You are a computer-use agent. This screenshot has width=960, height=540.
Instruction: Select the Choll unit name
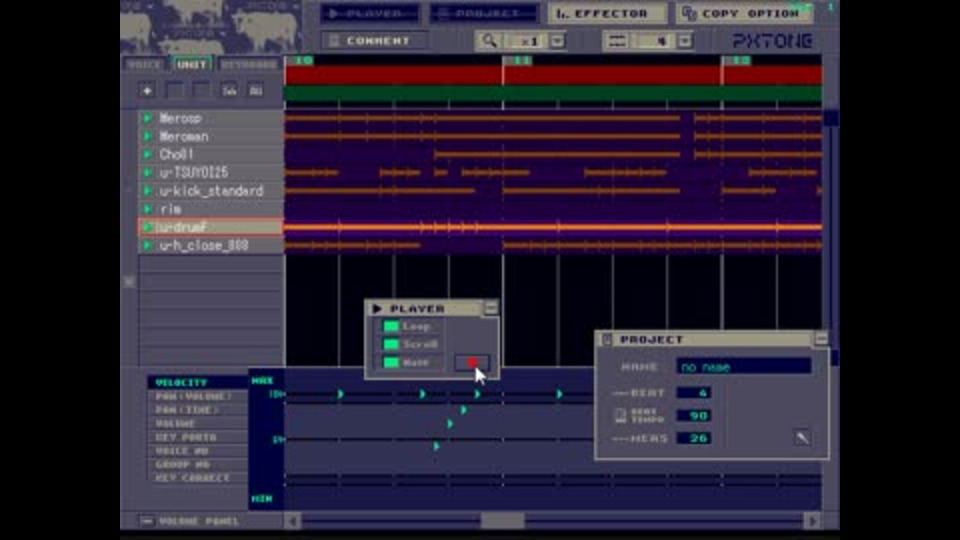[177, 154]
